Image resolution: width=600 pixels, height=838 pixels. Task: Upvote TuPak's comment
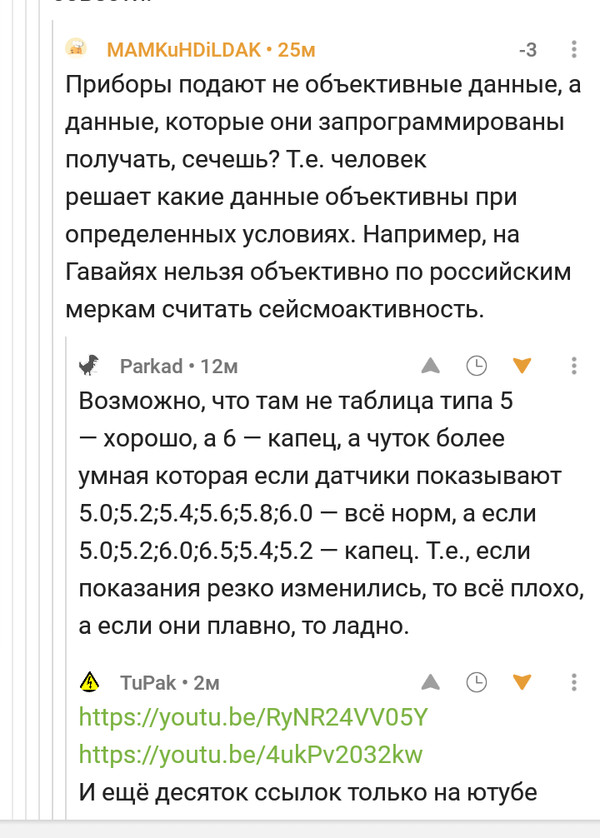pyautogui.click(x=430, y=683)
